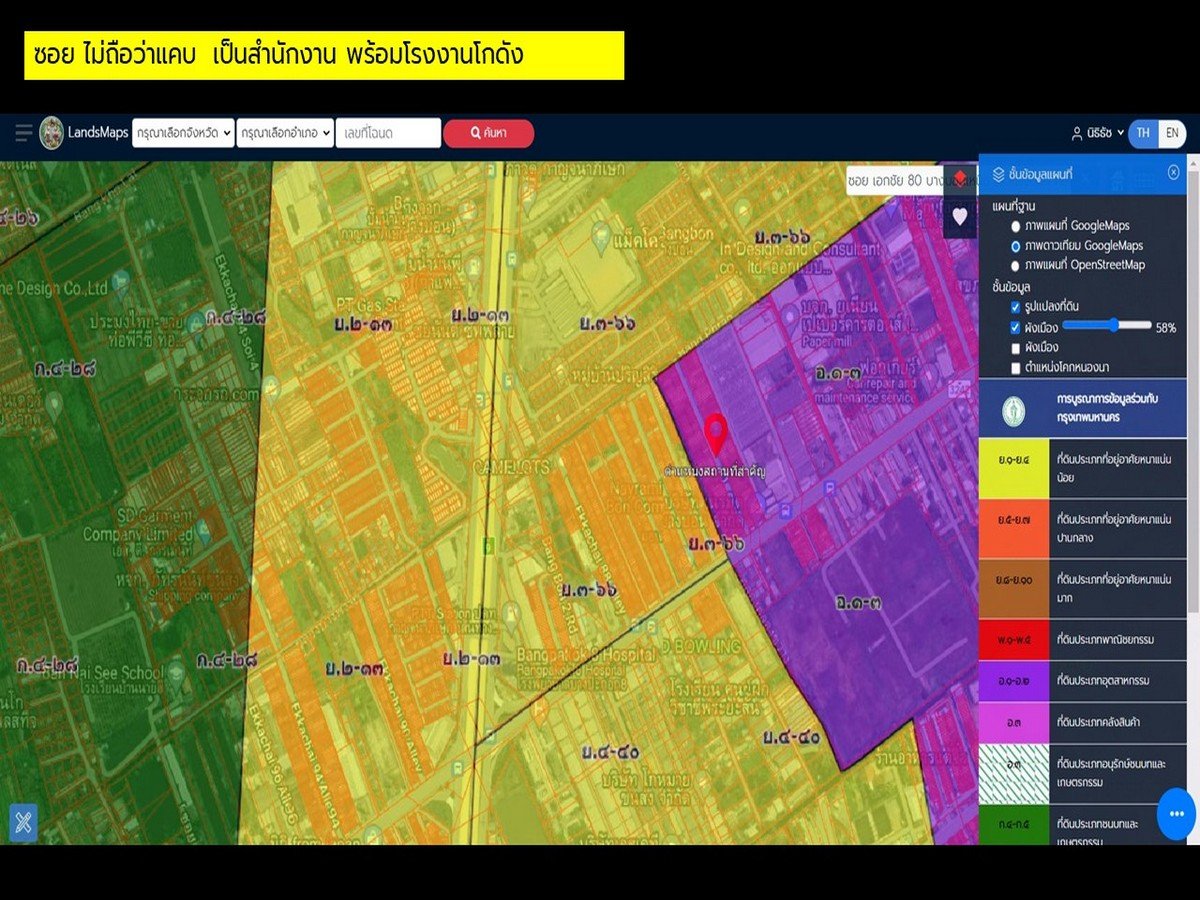Image resolution: width=1200 pixels, height=900 pixels.
Task: Click the ที่ดินประเภทอุตสาหกรรม legend text
Action: click(x=1105, y=681)
